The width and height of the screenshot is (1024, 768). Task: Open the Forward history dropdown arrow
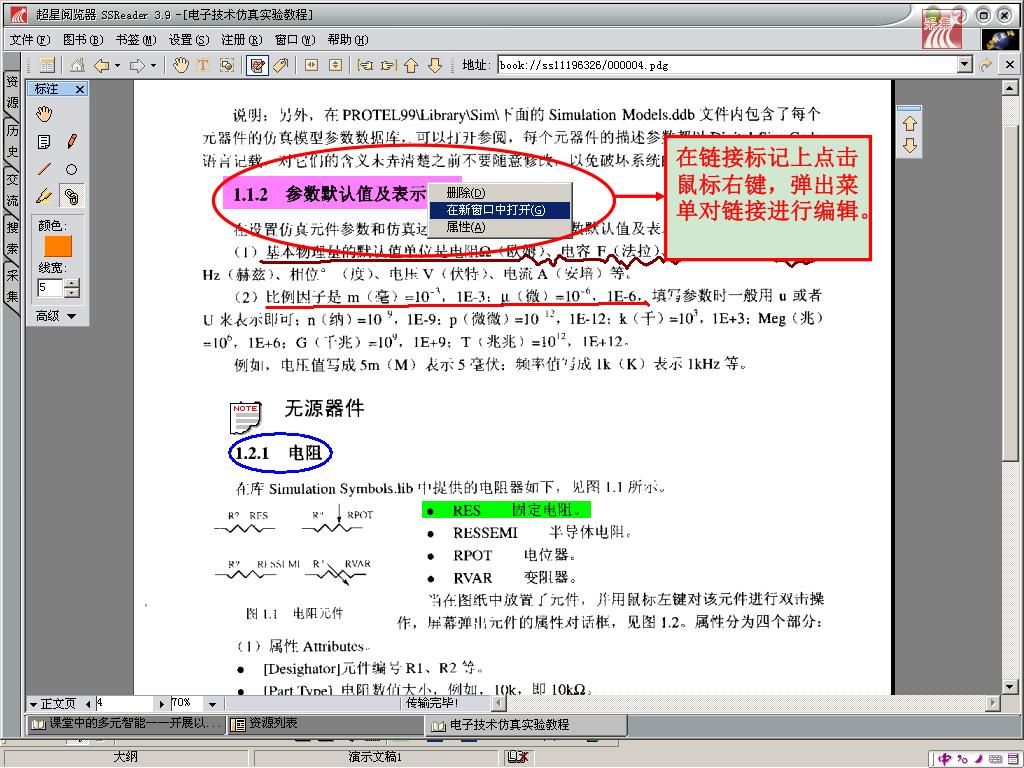pyautogui.click(x=153, y=65)
